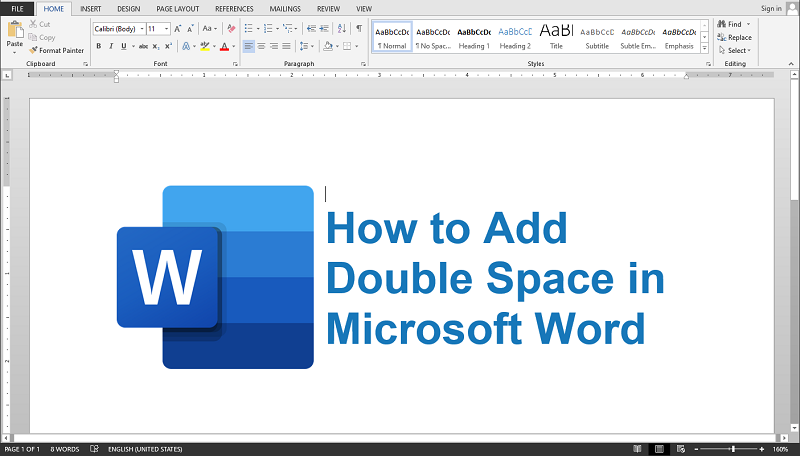Switch to the REFERENCES tab
Image resolution: width=800 pixels, height=456 pixels.
tap(234, 9)
